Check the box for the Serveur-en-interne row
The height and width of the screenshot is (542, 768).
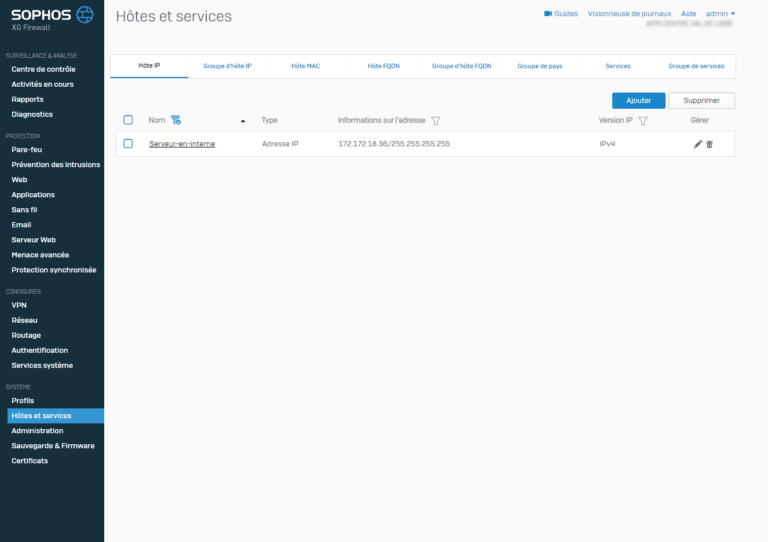[128, 143]
